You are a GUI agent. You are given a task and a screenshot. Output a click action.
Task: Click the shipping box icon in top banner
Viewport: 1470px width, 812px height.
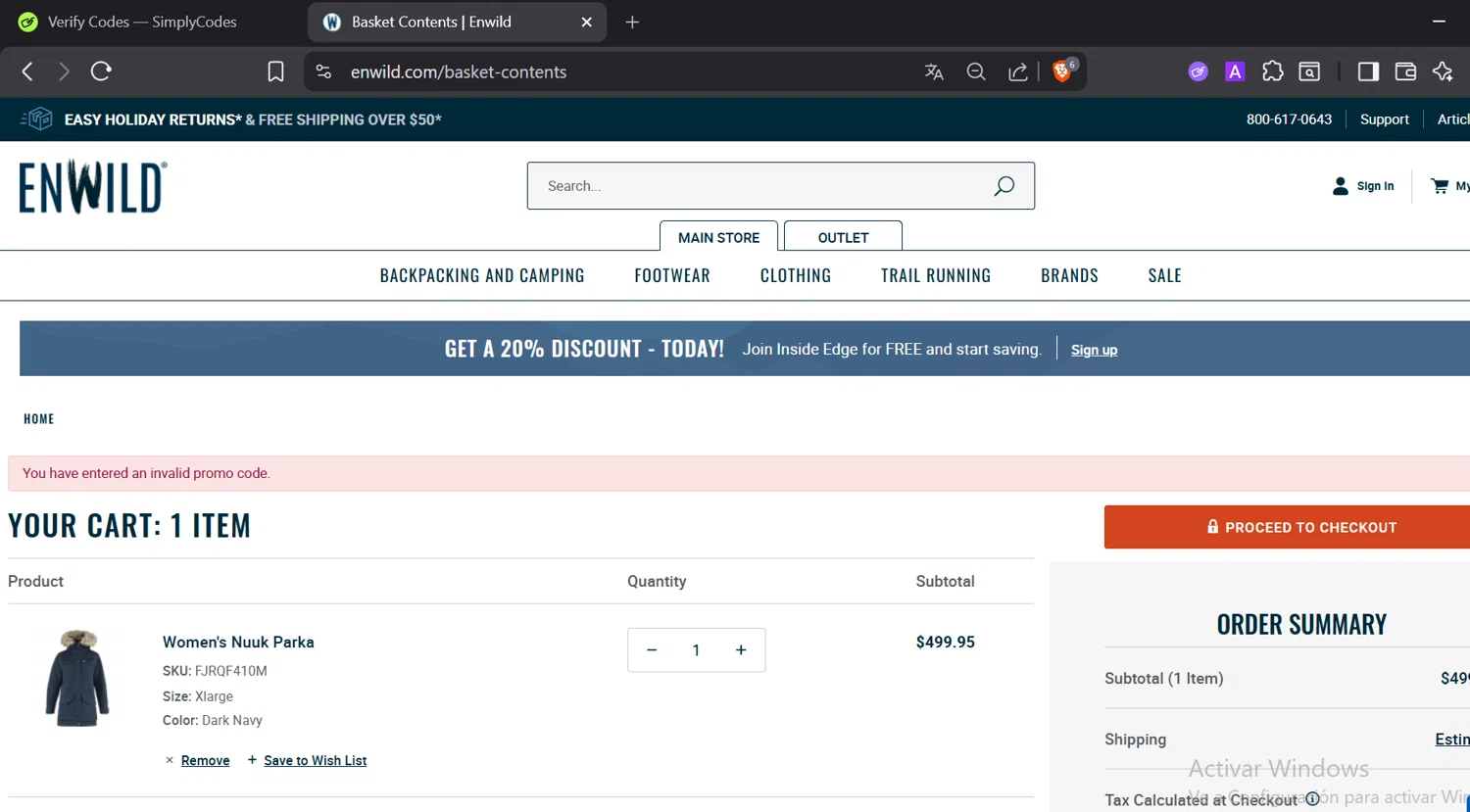tap(36, 119)
